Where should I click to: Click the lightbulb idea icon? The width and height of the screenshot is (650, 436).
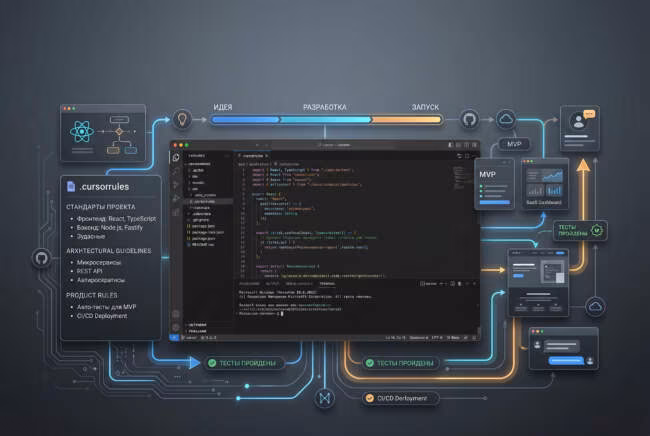[x=182, y=119]
